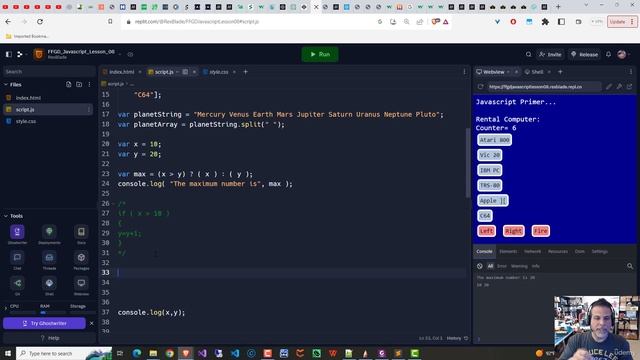Open the user avatar menu
The height and width of the screenshot is (360, 640).
(622, 54)
